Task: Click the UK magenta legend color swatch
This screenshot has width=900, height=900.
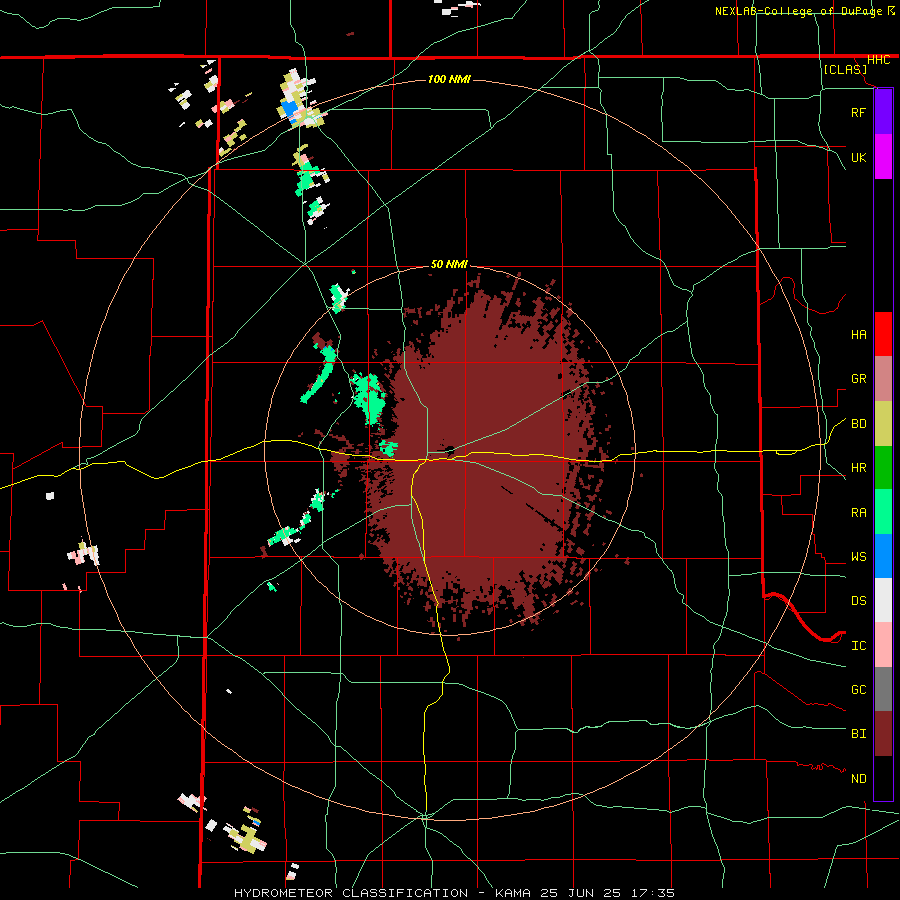Action: pos(883,156)
